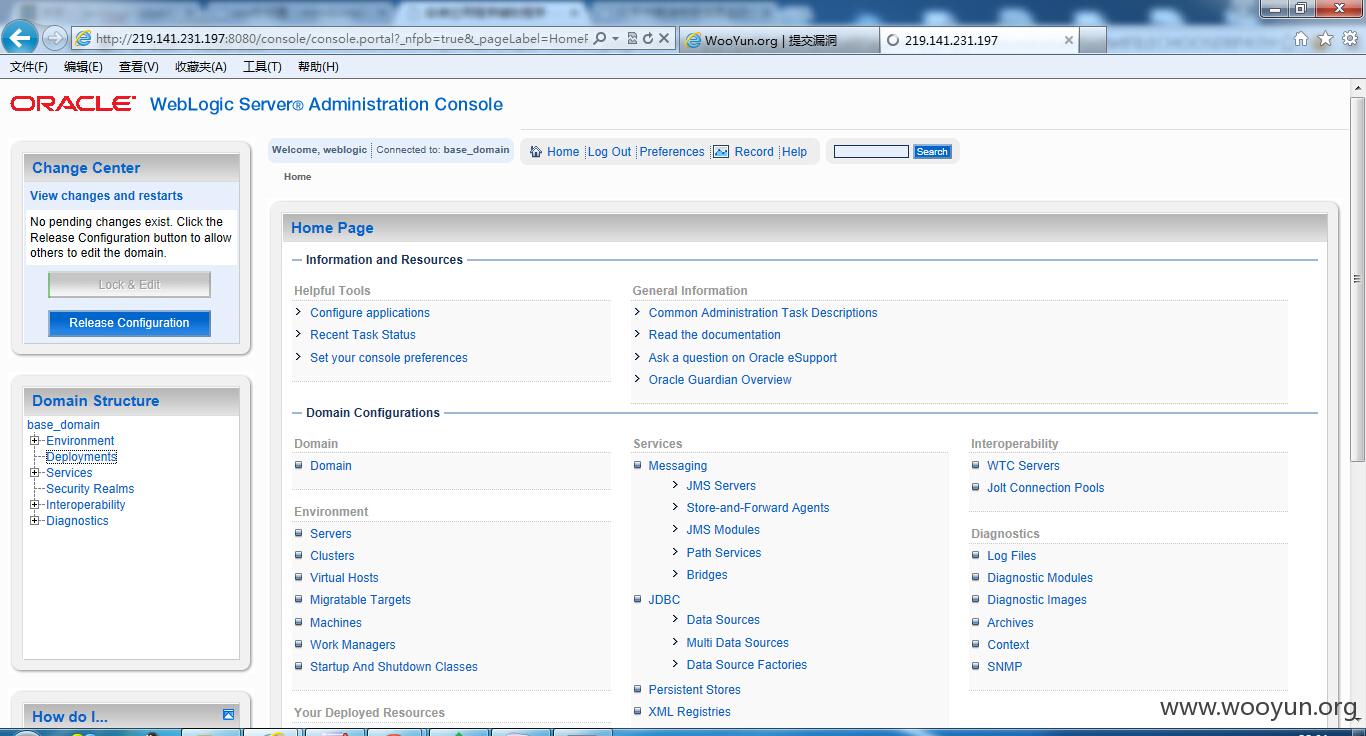
Task: Open the 查看(V) menu
Action: 138,67
